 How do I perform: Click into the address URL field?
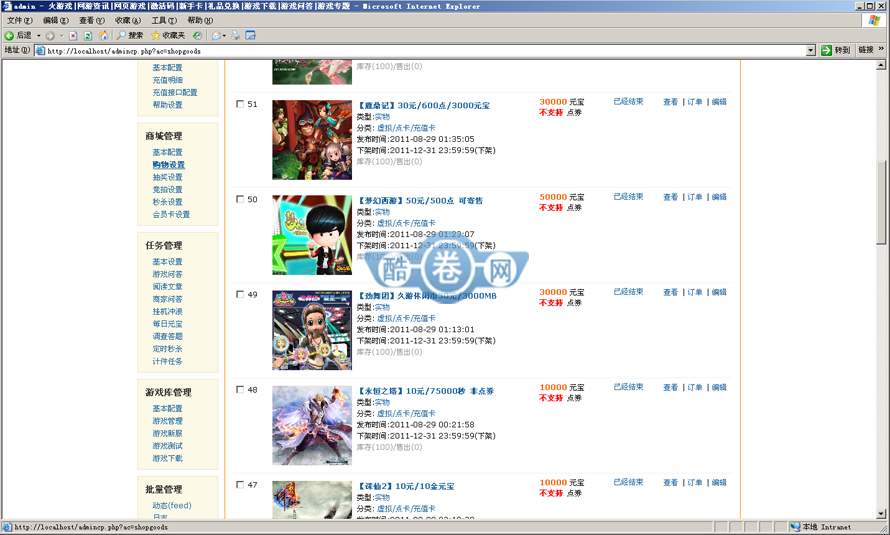tap(426, 50)
